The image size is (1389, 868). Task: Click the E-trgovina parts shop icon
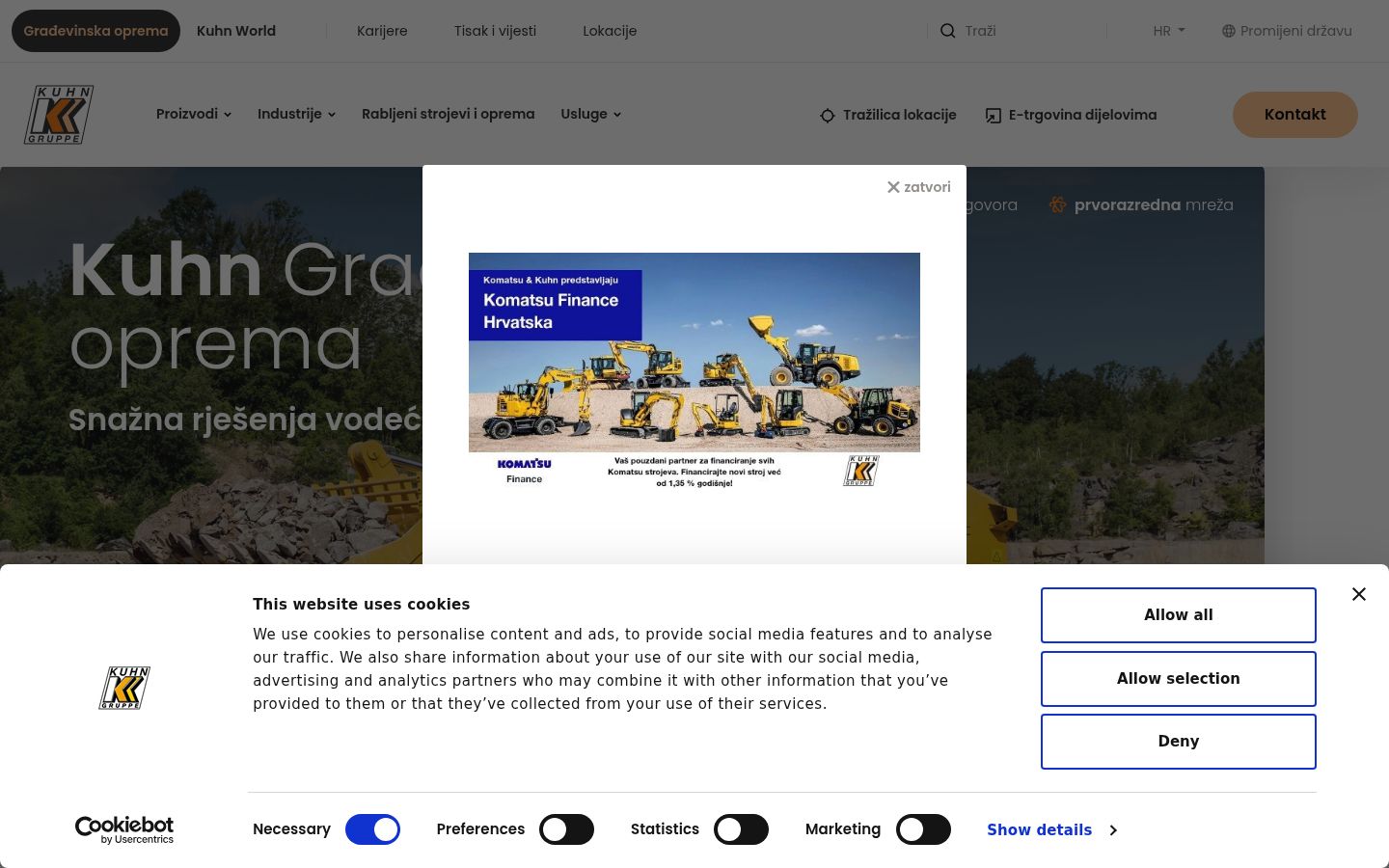pos(994,116)
